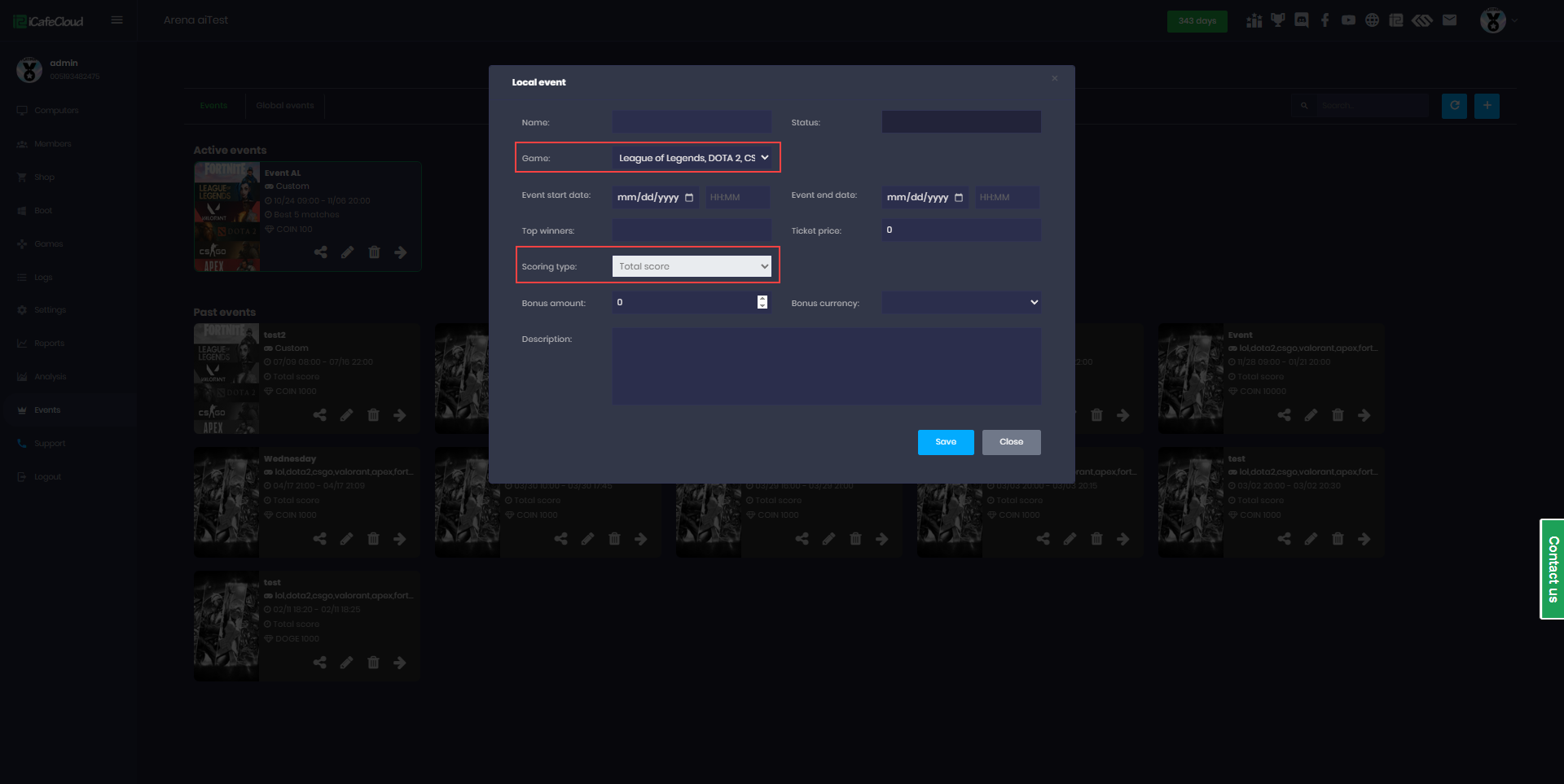Open the Bonus currency dropdown
The width and height of the screenshot is (1564, 784).
[x=960, y=302]
